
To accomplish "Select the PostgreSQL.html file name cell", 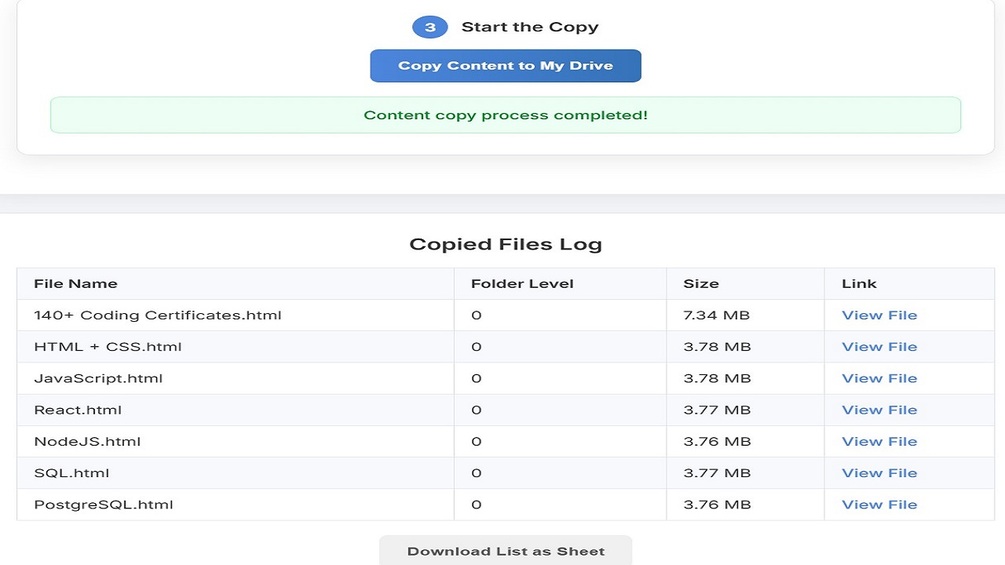I will (104, 504).
